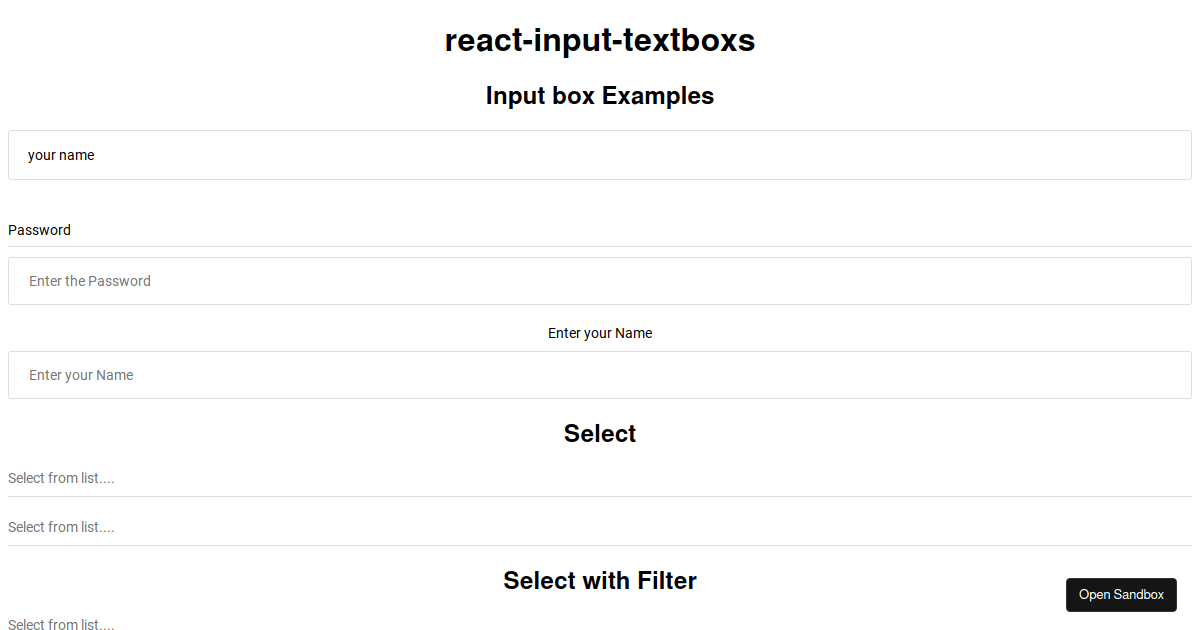Place cursor in the password entry box

click(x=599, y=281)
